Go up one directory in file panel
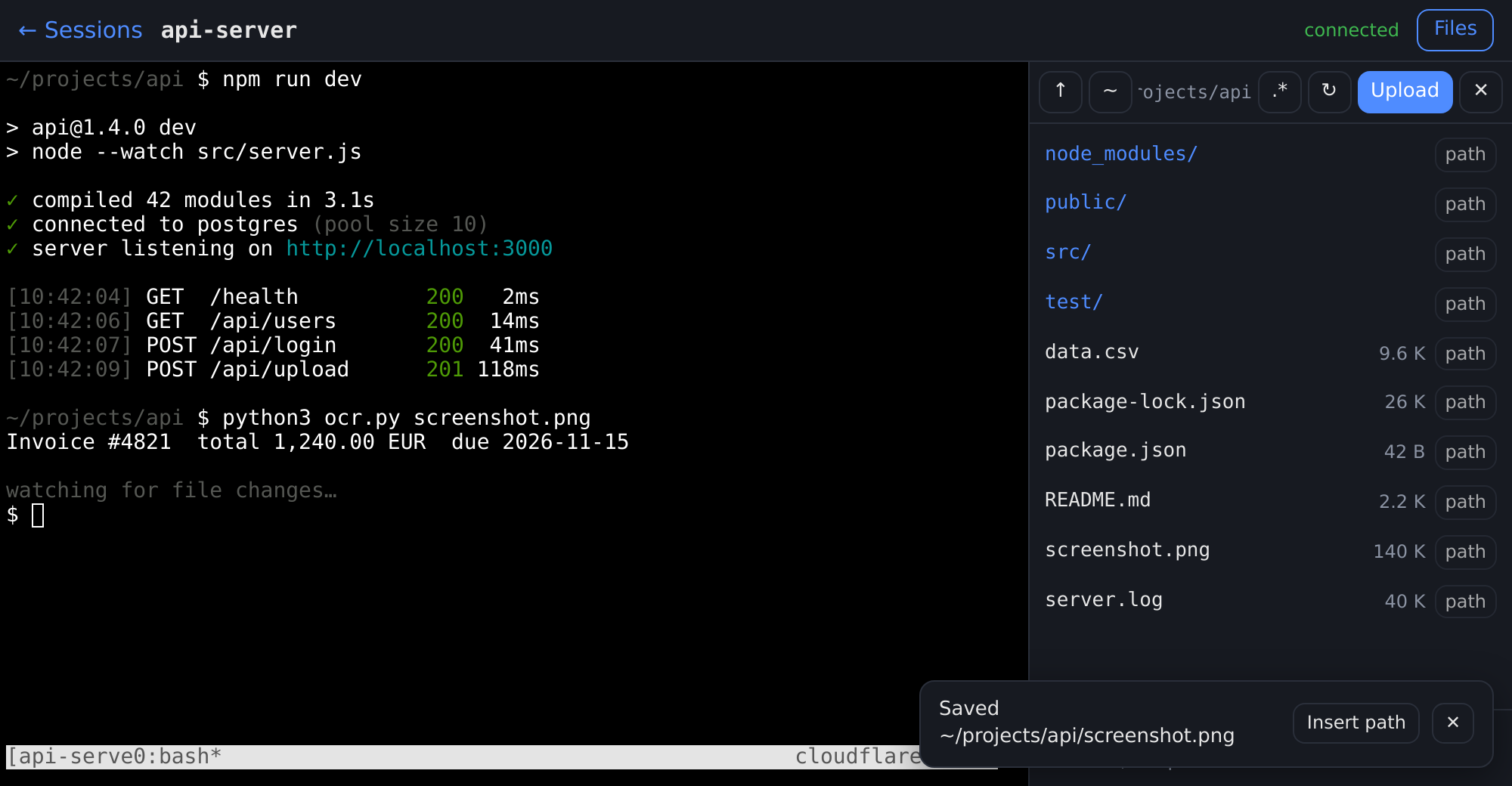 click(1061, 91)
